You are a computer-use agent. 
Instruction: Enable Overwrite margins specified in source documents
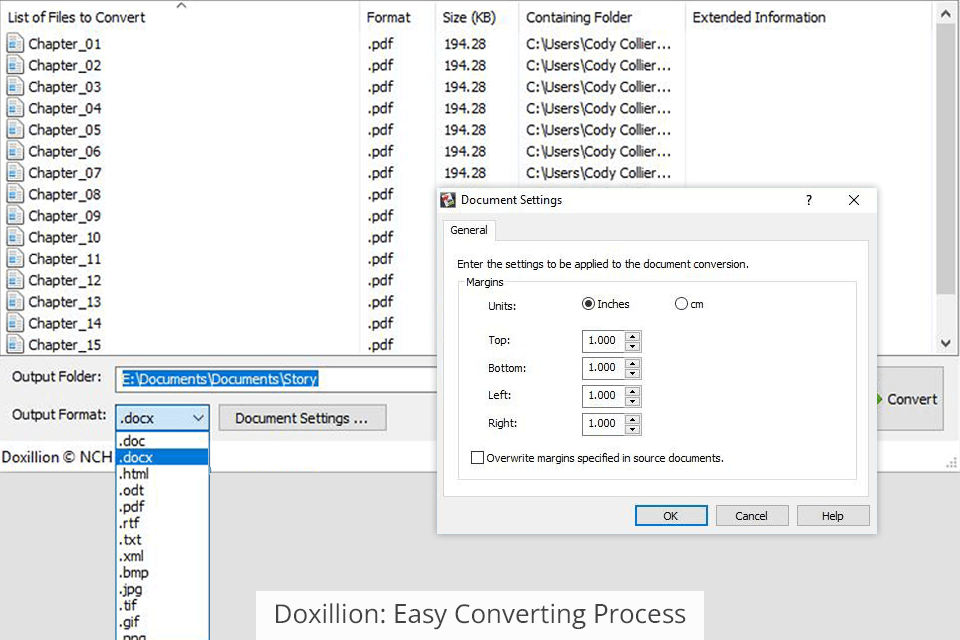point(478,457)
